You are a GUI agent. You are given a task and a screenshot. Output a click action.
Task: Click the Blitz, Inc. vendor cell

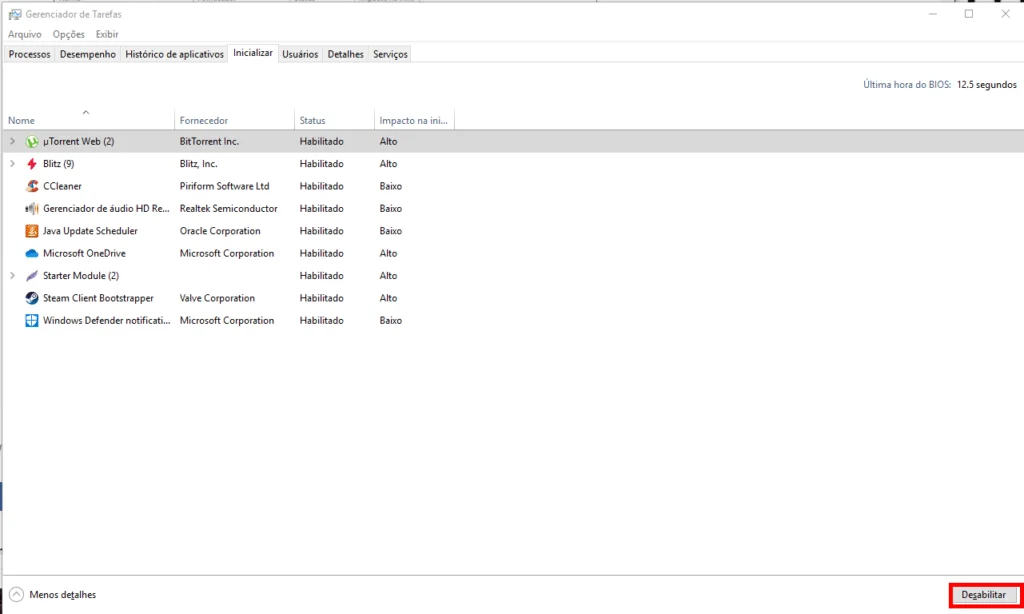199,163
